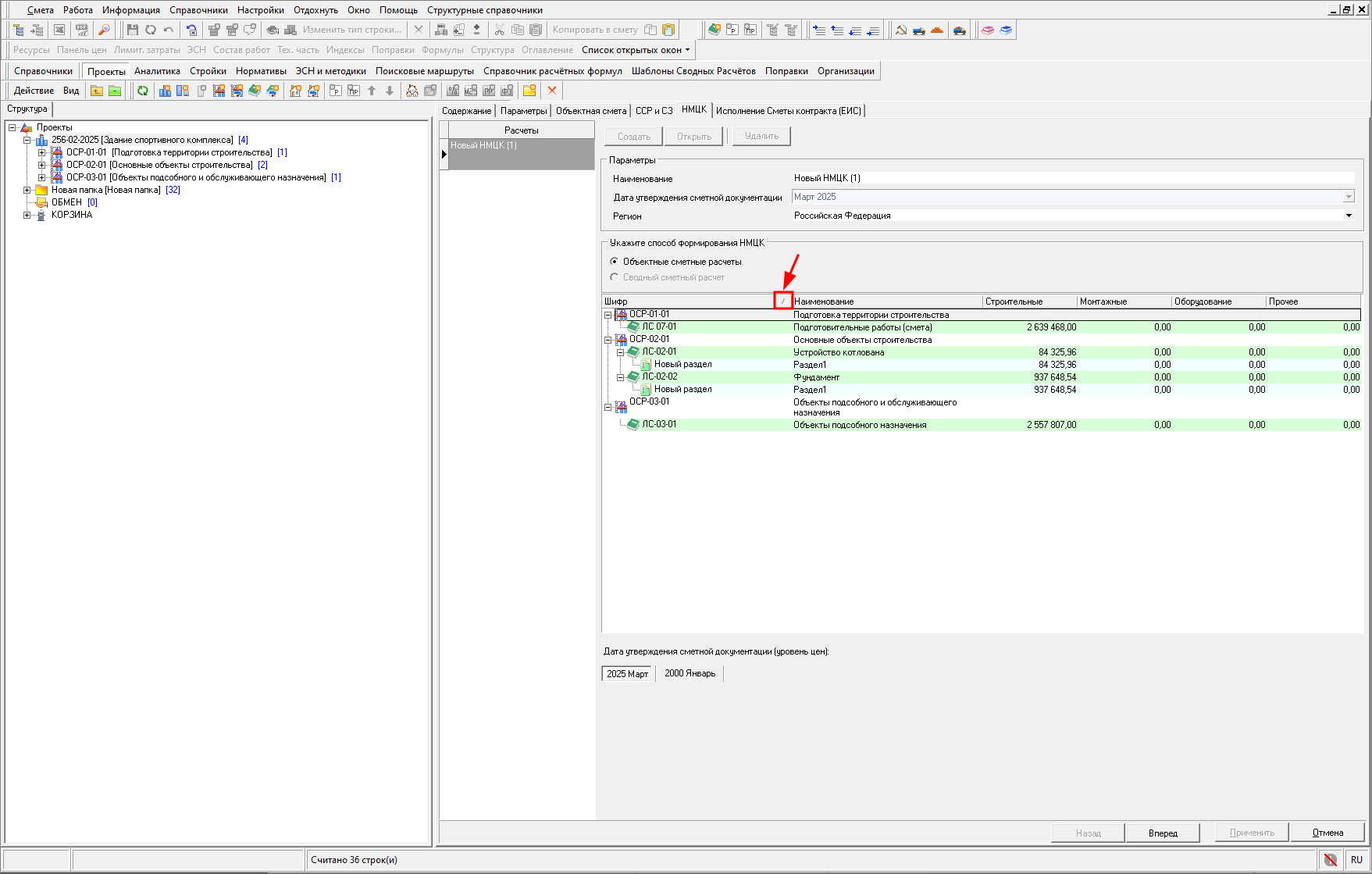Select 'Сводный сметный расчет' radio button
Viewport: 1372px width, 874px height.
point(615,277)
